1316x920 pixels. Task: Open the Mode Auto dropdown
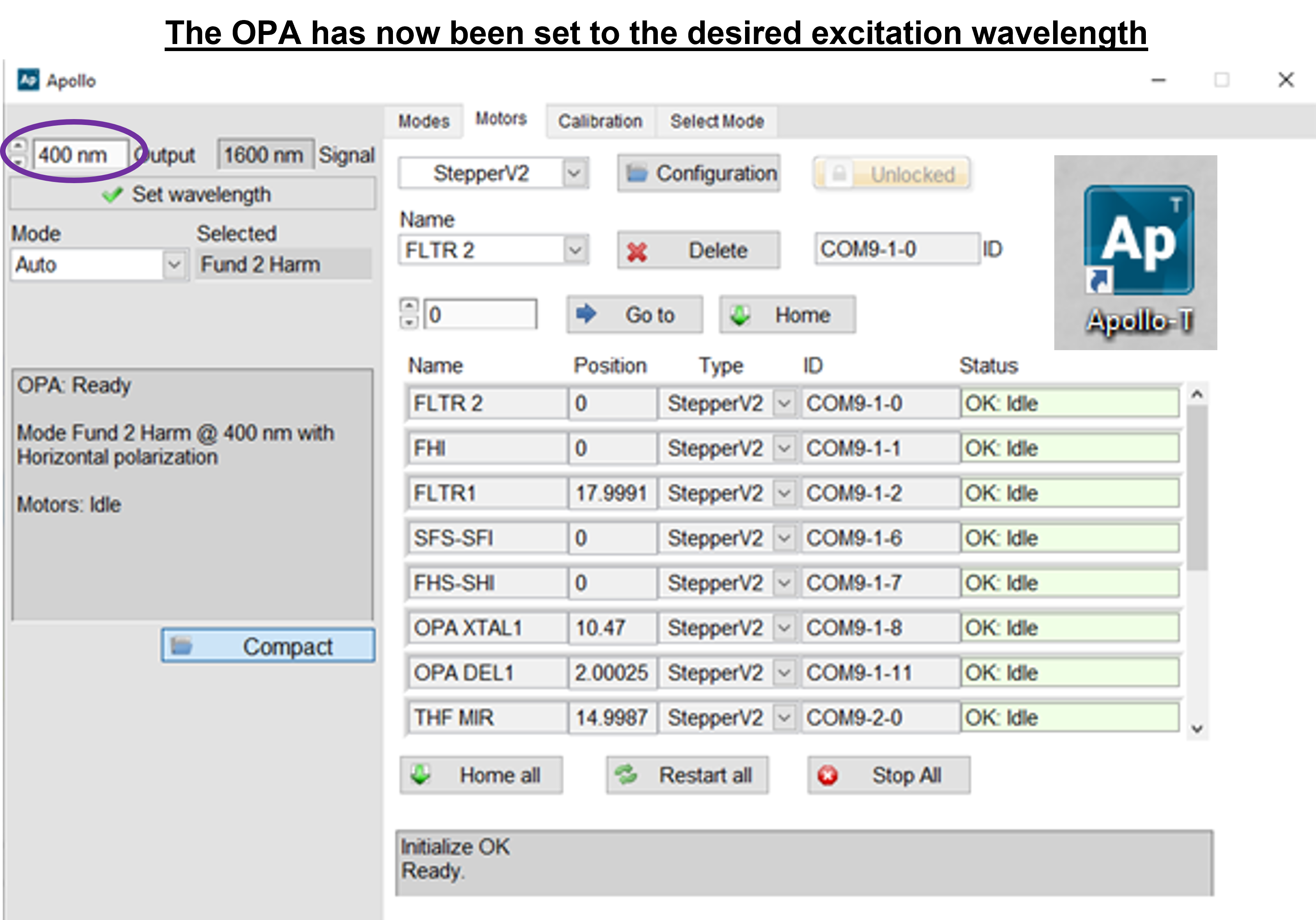point(174,265)
